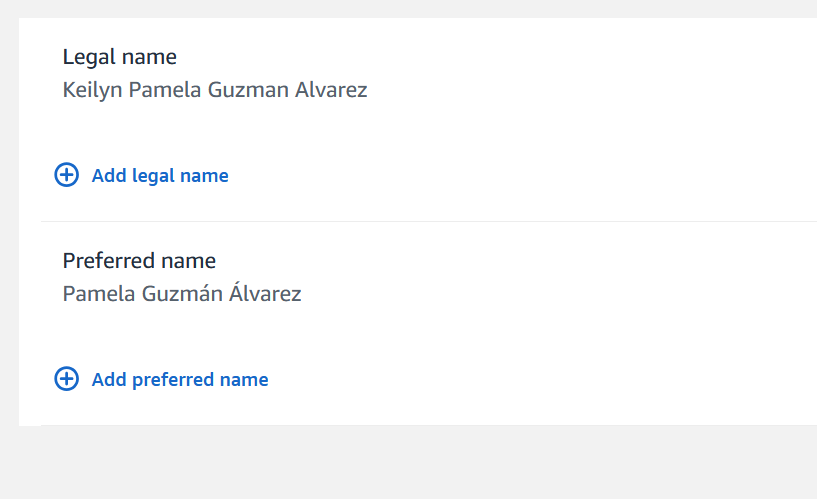817x499 pixels.
Task: Click Guzman in the legal name value
Action: click(248, 90)
